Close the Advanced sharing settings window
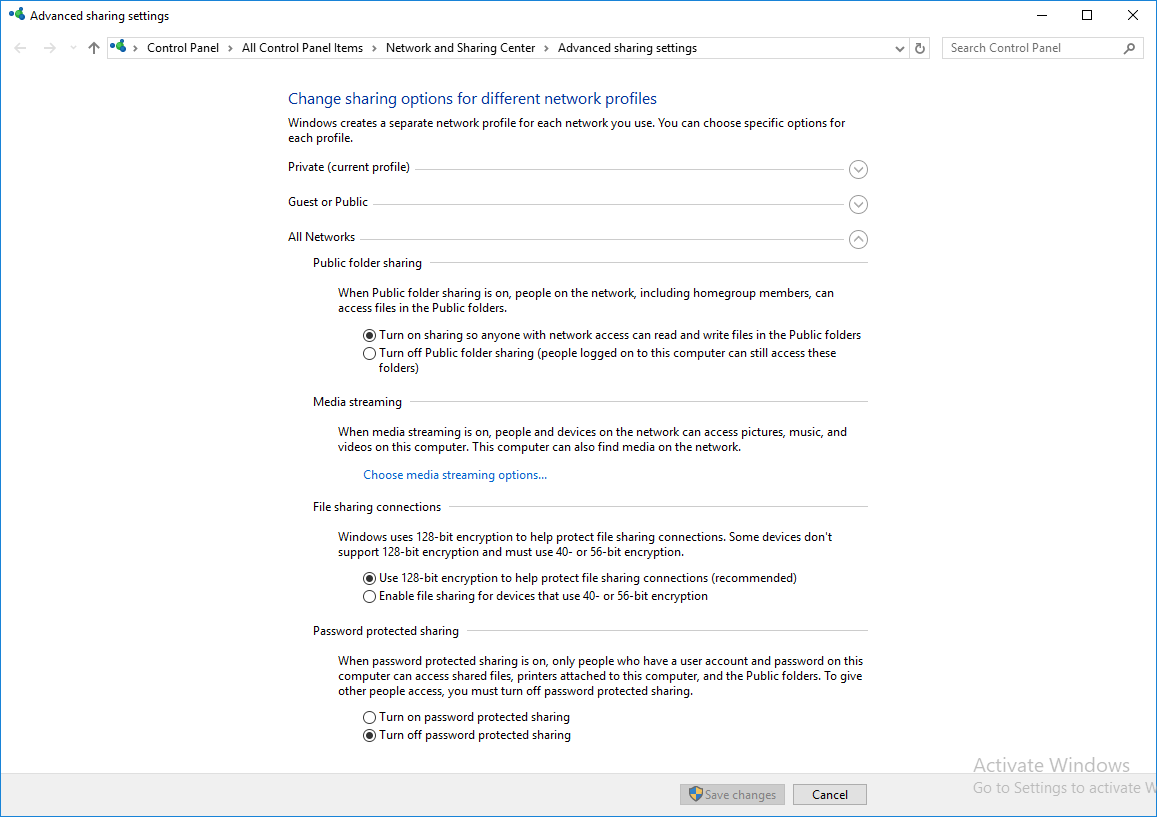This screenshot has height=817, width=1157. [1133, 15]
